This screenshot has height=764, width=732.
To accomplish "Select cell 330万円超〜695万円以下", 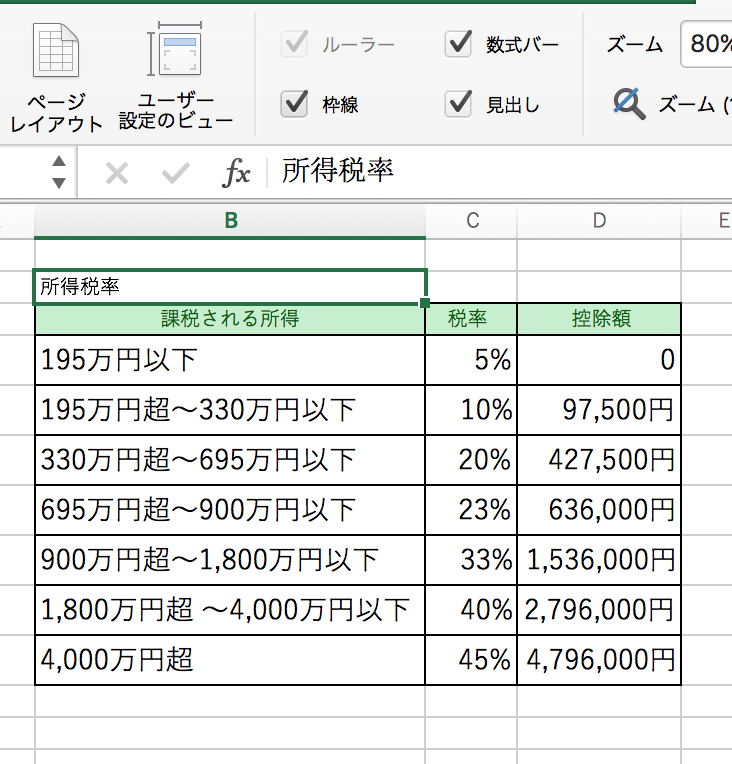I will (x=230, y=460).
